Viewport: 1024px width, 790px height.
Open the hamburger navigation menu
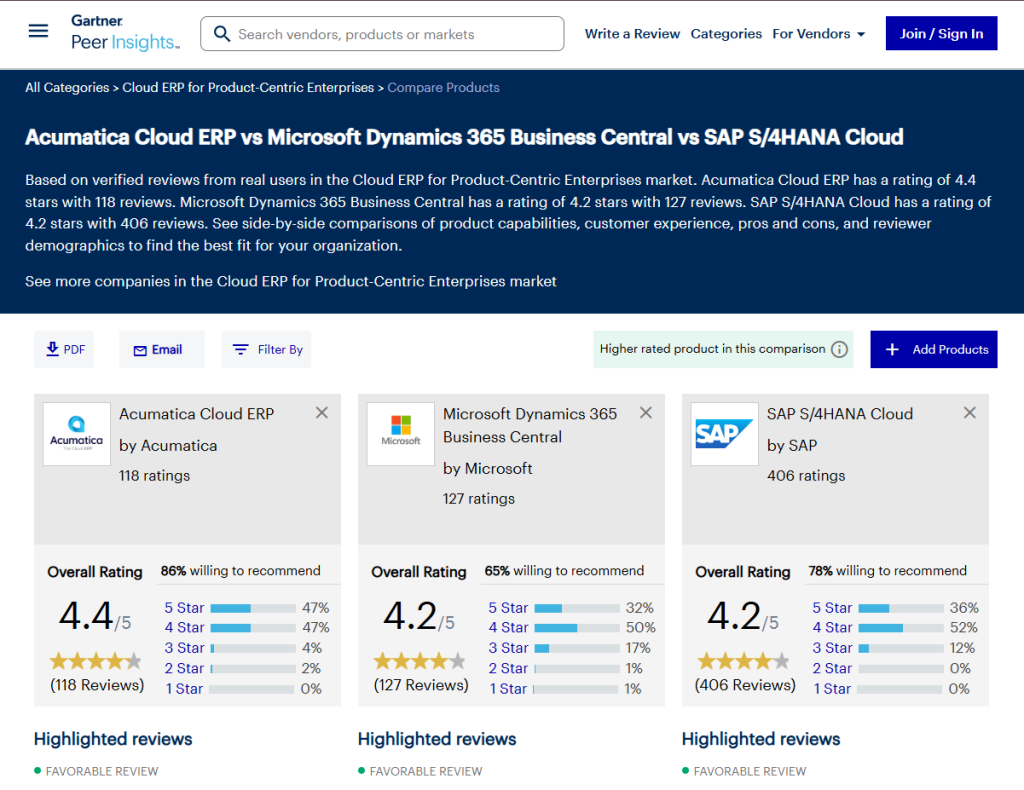pos(39,31)
